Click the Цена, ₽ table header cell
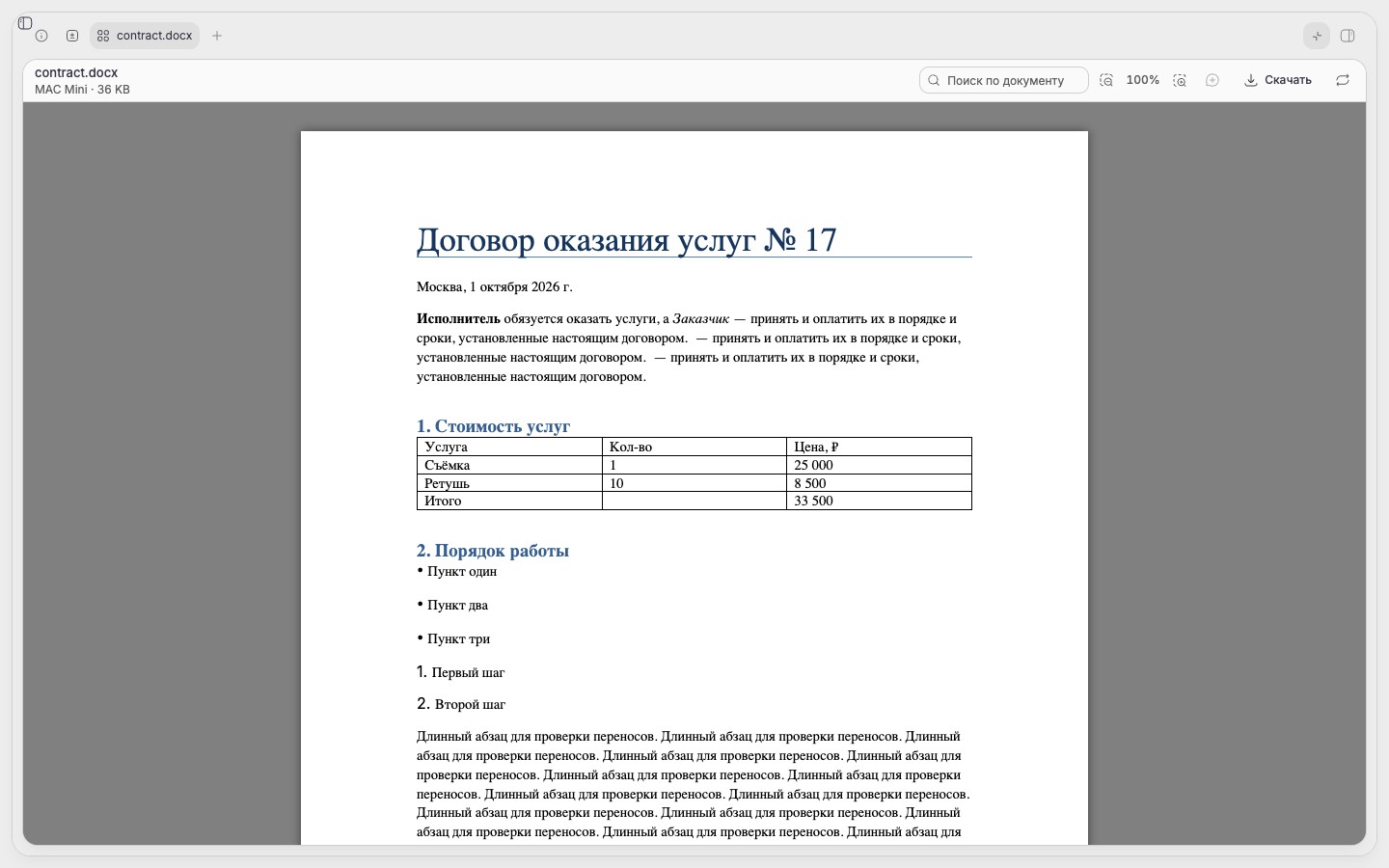Screen dimensions: 1389x868 point(879,447)
